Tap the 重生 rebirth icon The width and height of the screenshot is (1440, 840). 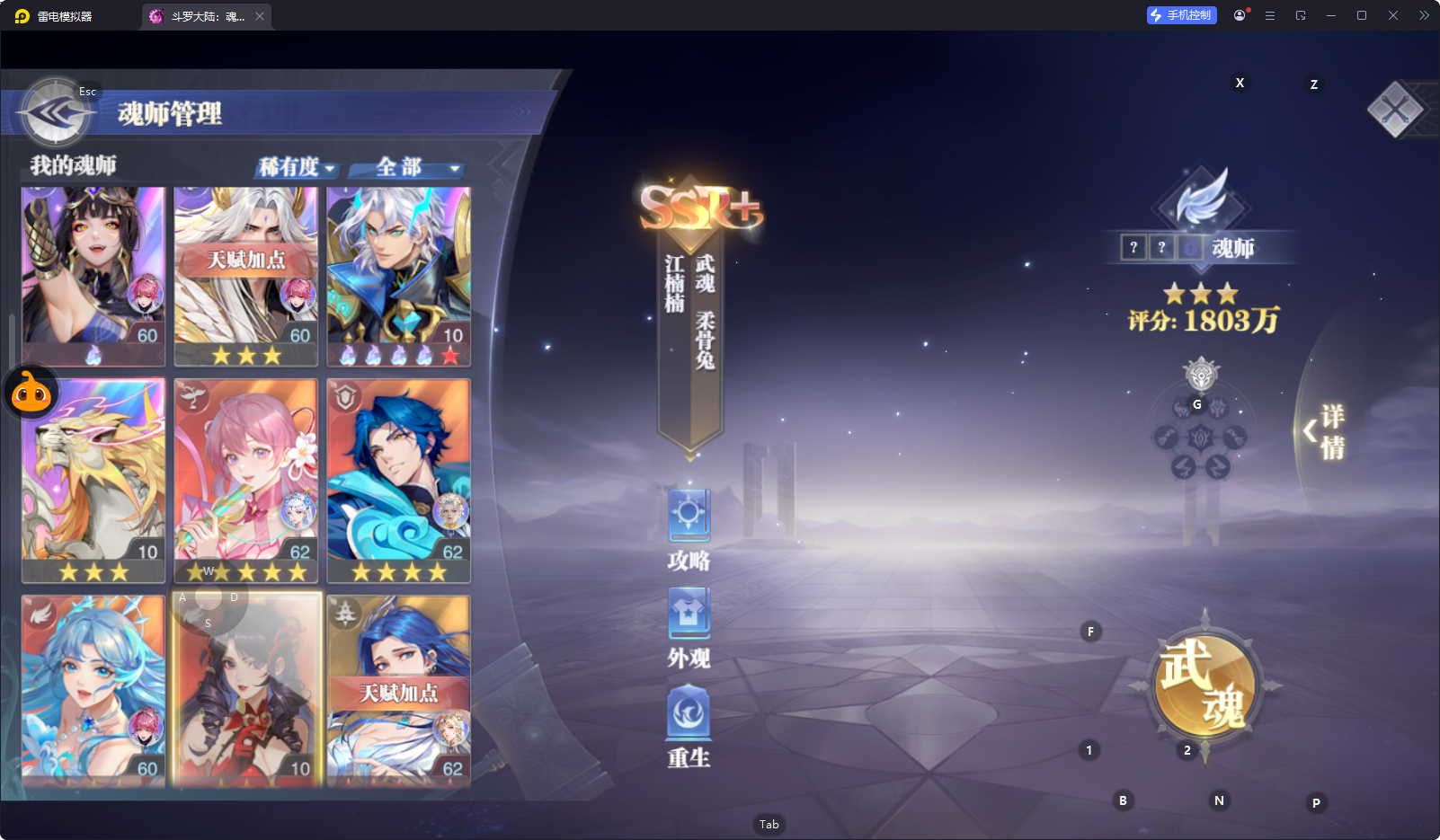pyautogui.click(x=689, y=712)
